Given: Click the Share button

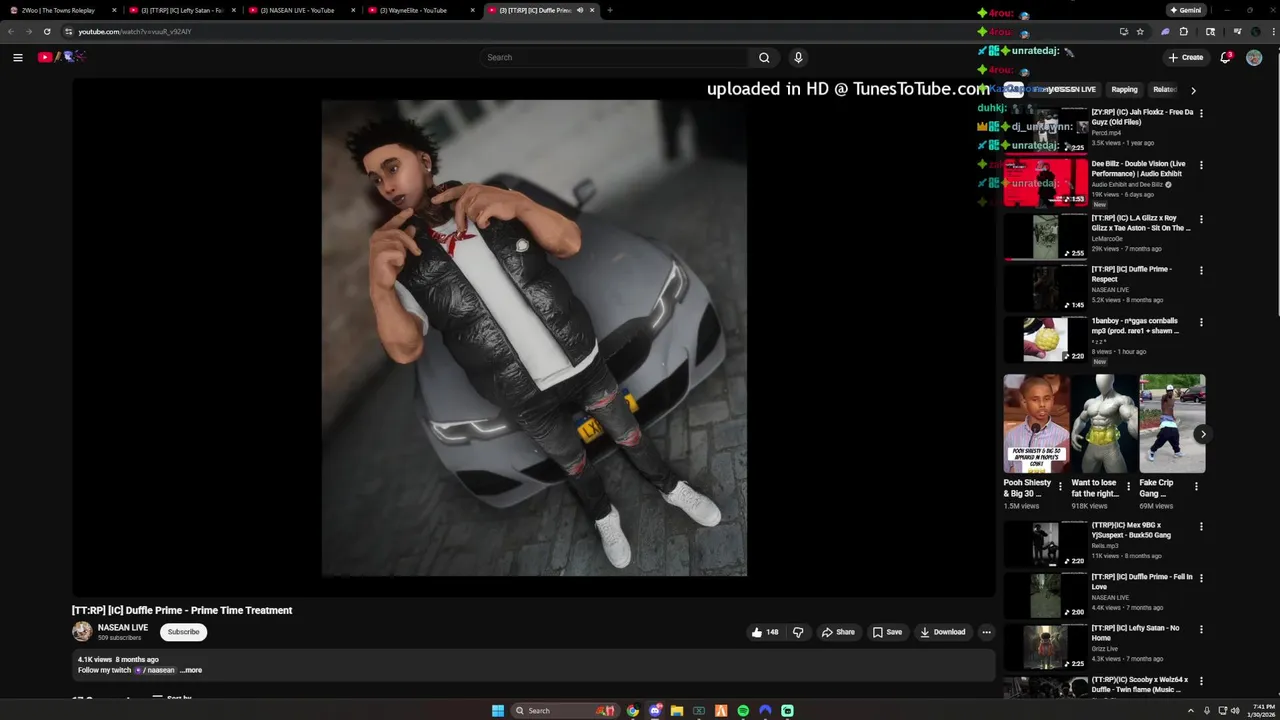Looking at the screenshot, I should pyautogui.click(x=838, y=632).
